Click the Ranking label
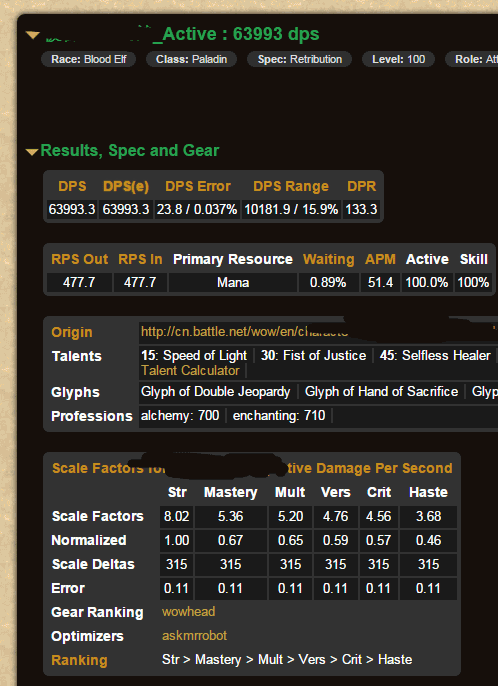 coord(79,660)
